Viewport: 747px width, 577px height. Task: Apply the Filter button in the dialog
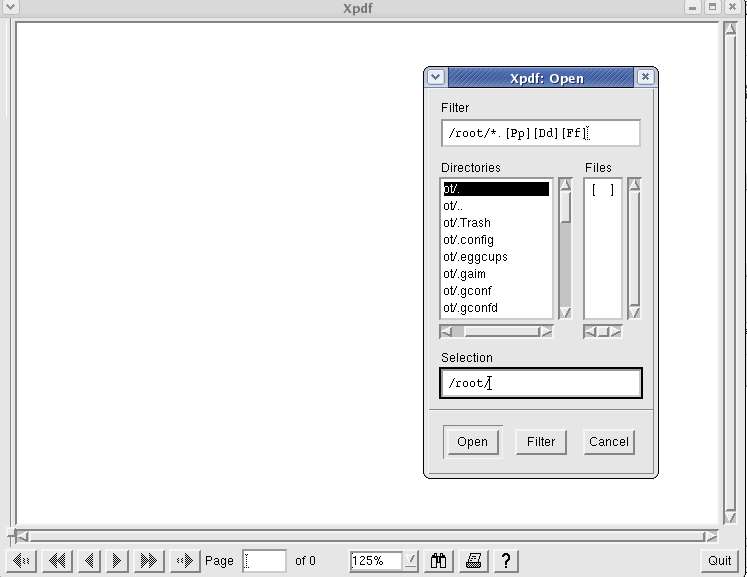click(x=541, y=442)
